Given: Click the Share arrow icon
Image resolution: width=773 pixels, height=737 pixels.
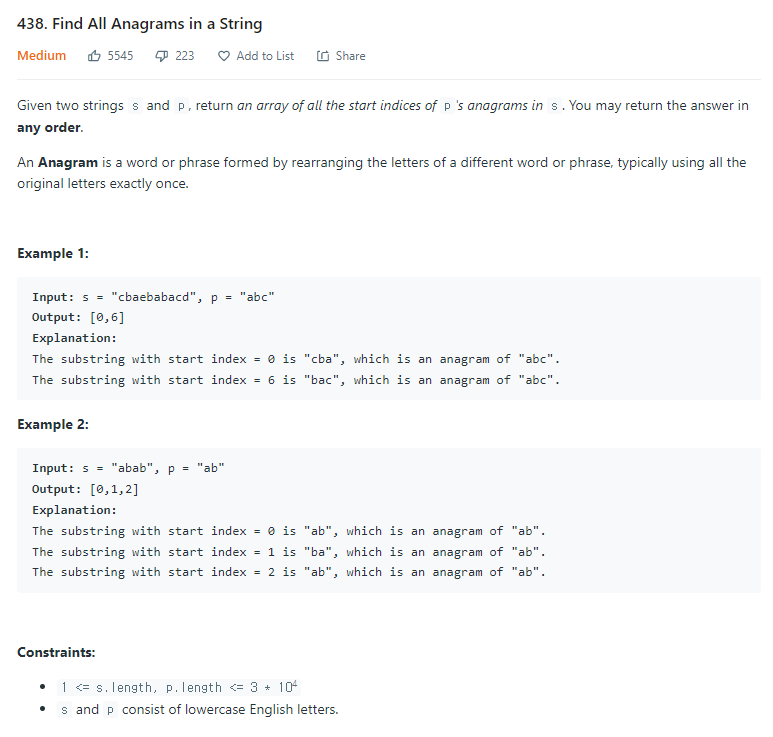Looking at the screenshot, I should (x=323, y=56).
